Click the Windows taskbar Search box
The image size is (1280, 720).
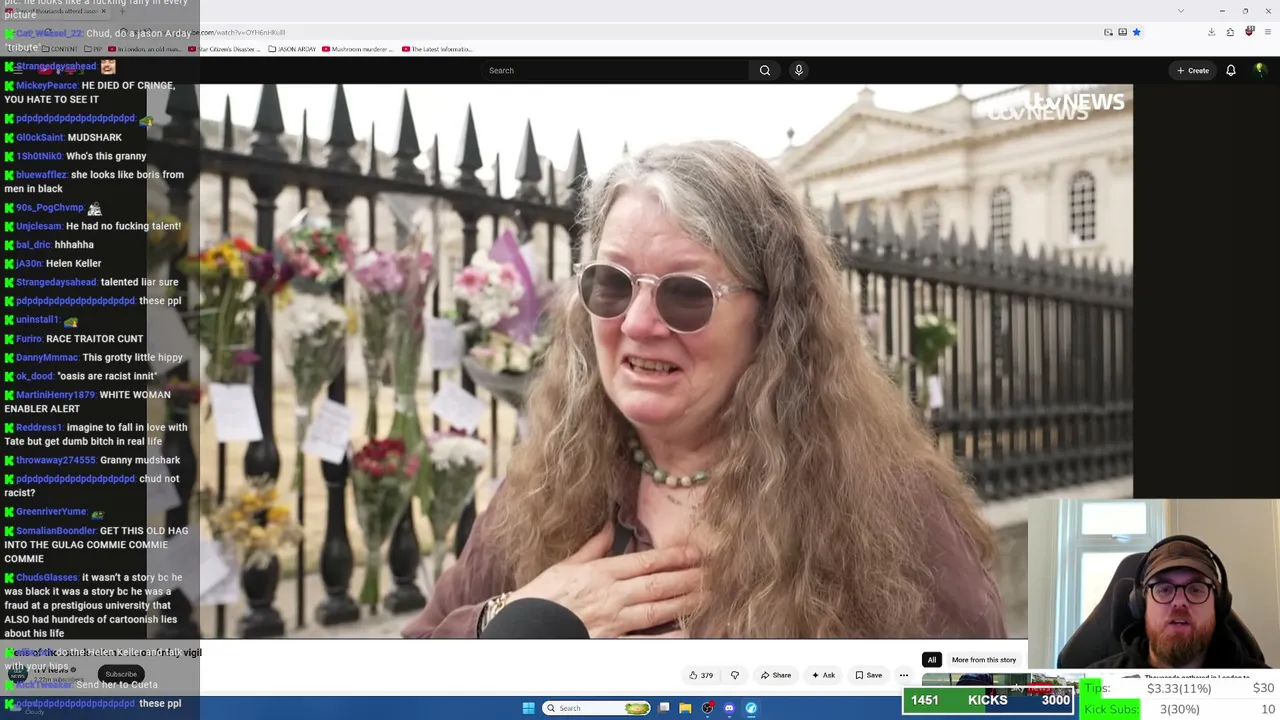click(x=597, y=708)
